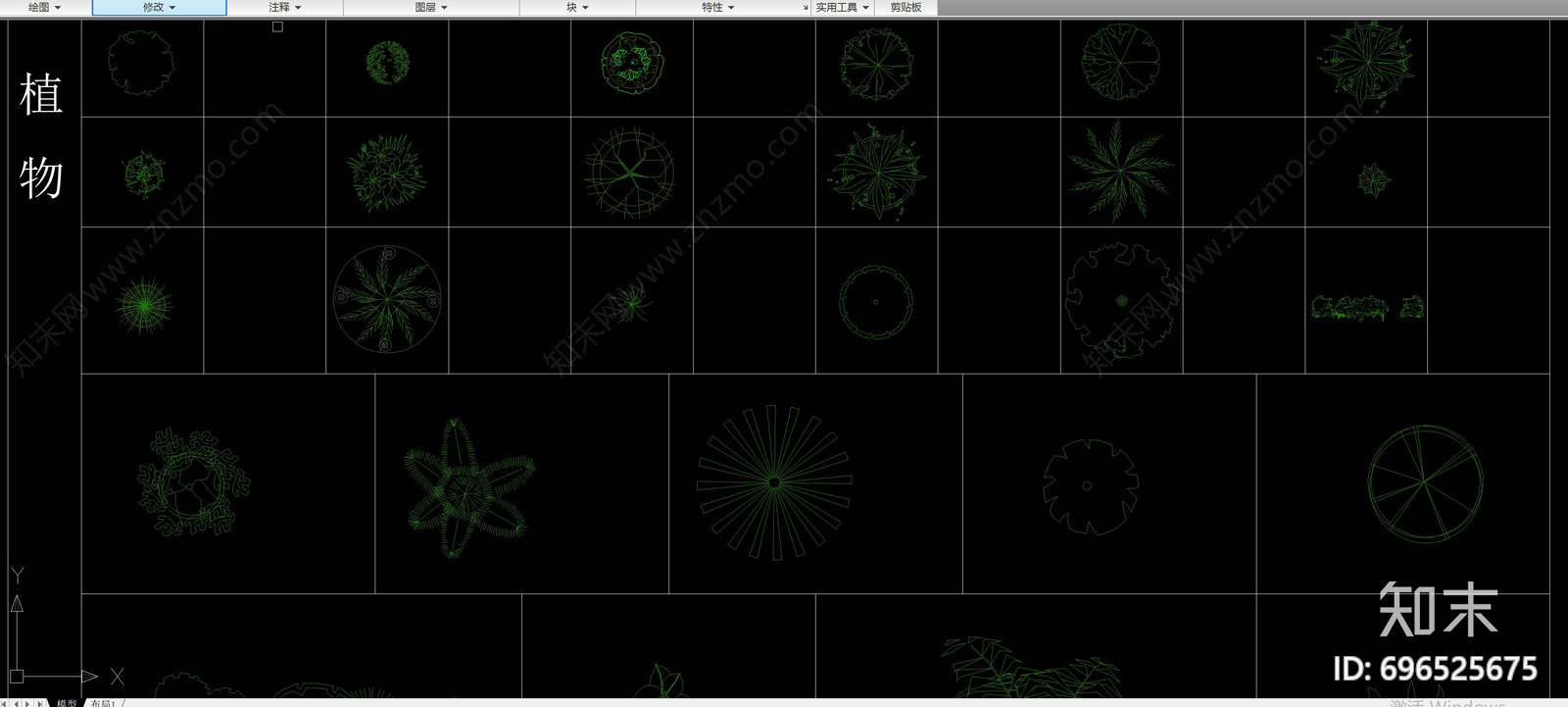Select the six-petal fuzzy star plant symbol

click(470, 487)
